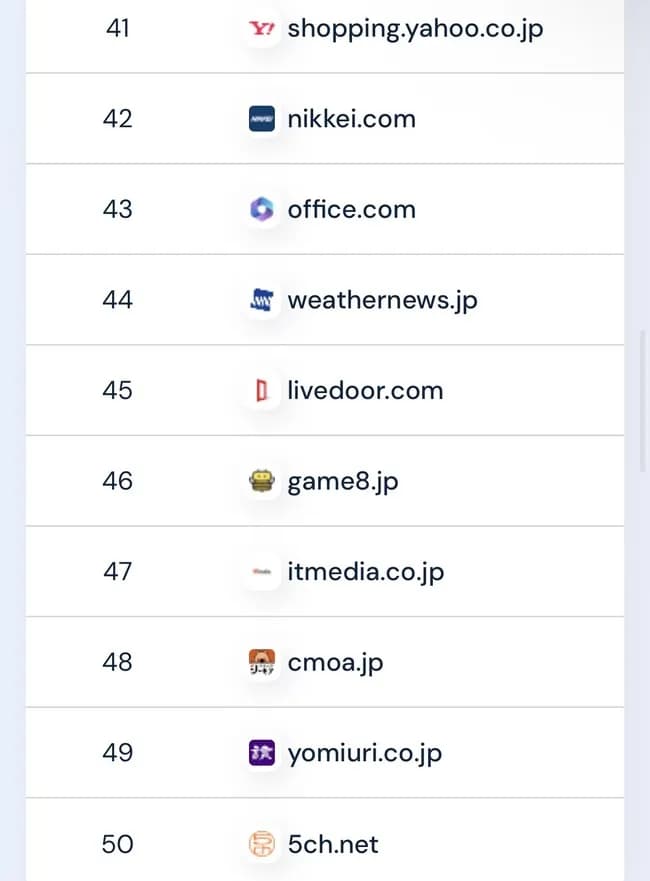Screen dimensions: 650x881
Task: Open the yomiuri.co.jp link
Action: (x=365, y=752)
